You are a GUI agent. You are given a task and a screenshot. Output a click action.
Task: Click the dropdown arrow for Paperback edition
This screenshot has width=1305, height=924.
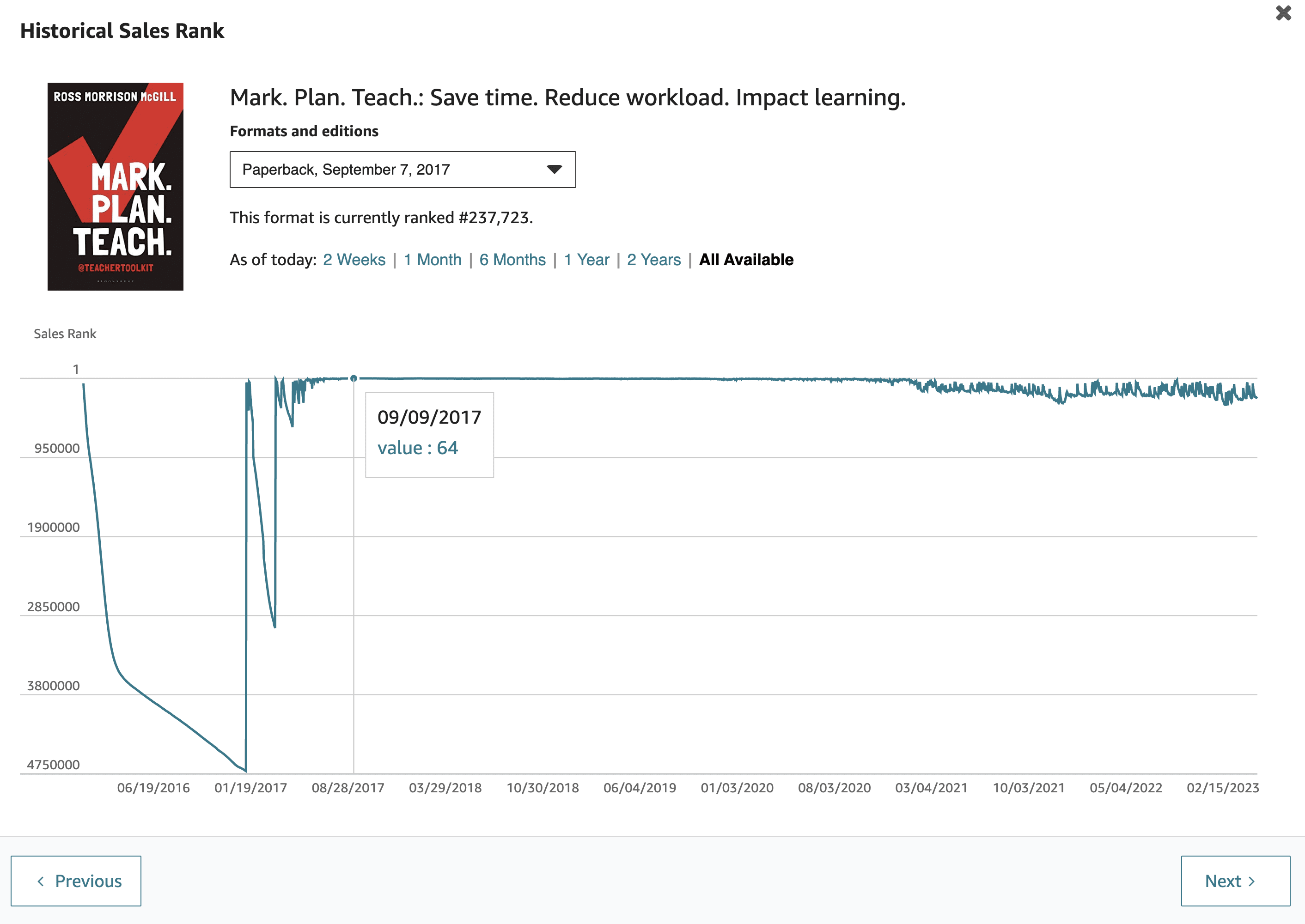coord(554,170)
